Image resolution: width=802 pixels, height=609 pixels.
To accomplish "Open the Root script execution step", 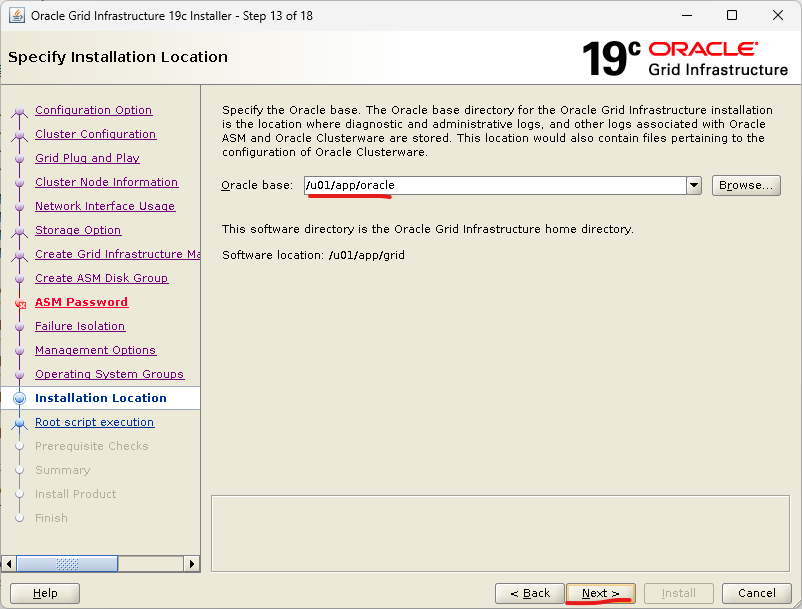I will (95, 422).
